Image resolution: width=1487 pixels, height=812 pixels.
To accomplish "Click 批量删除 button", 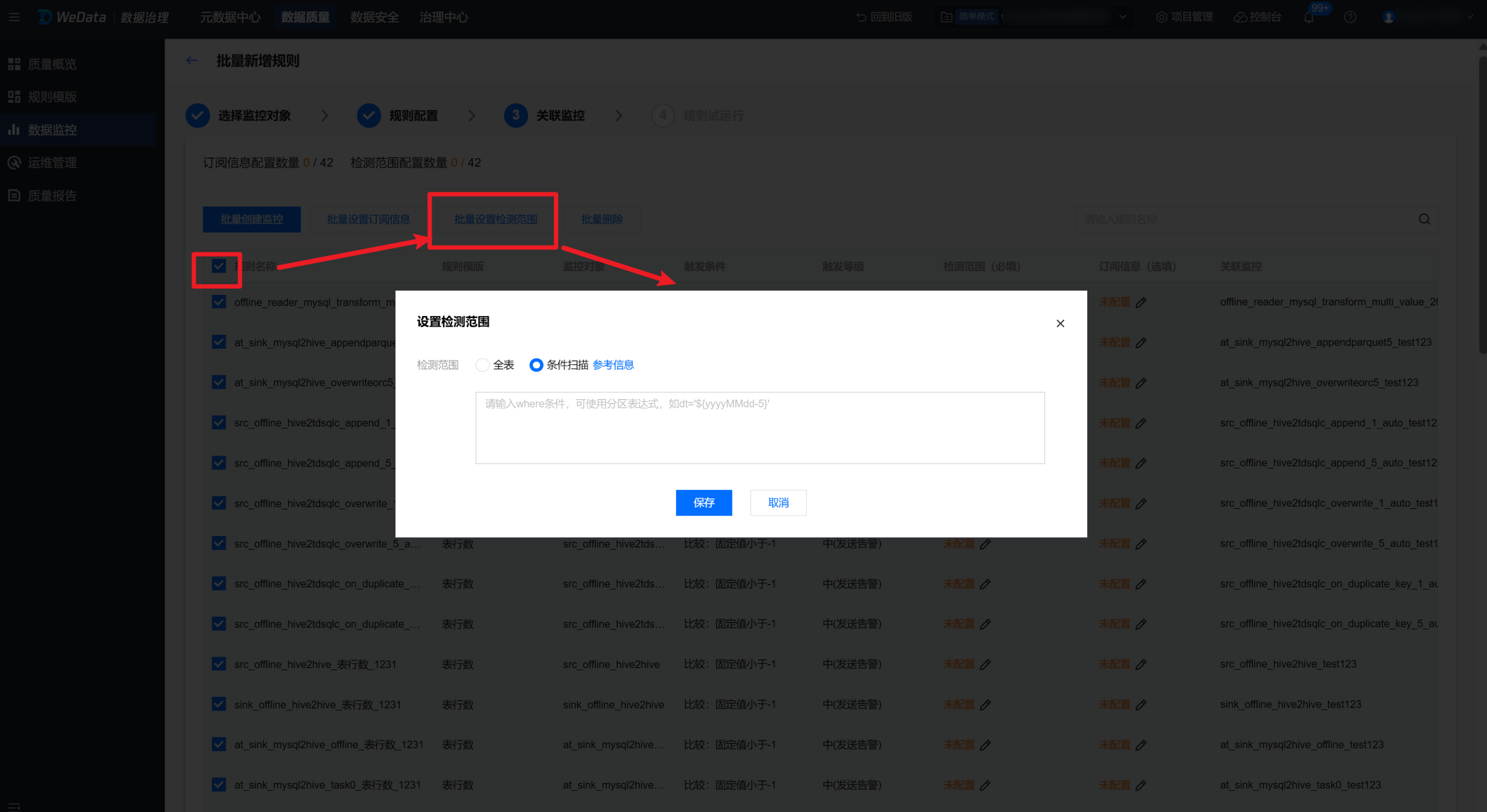I will pos(602,219).
